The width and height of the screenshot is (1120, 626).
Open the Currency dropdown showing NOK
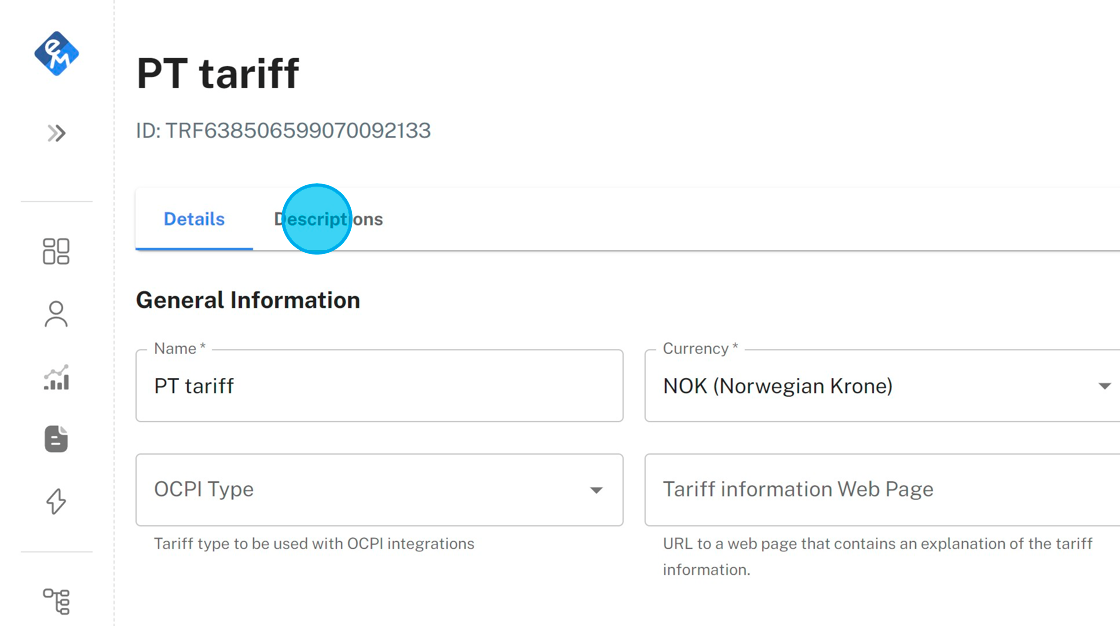tap(870, 386)
